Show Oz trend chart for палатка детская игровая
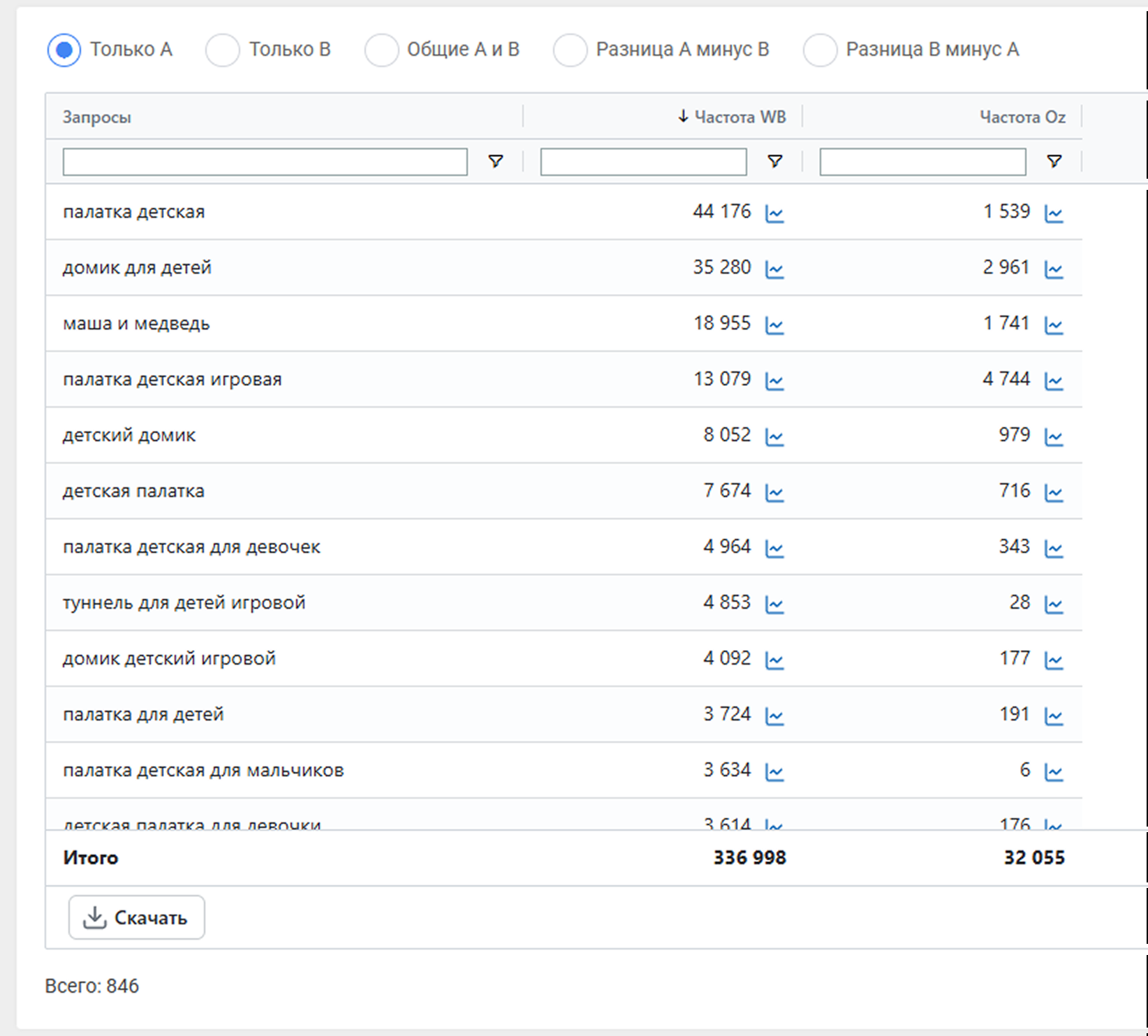 point(1054,381)
